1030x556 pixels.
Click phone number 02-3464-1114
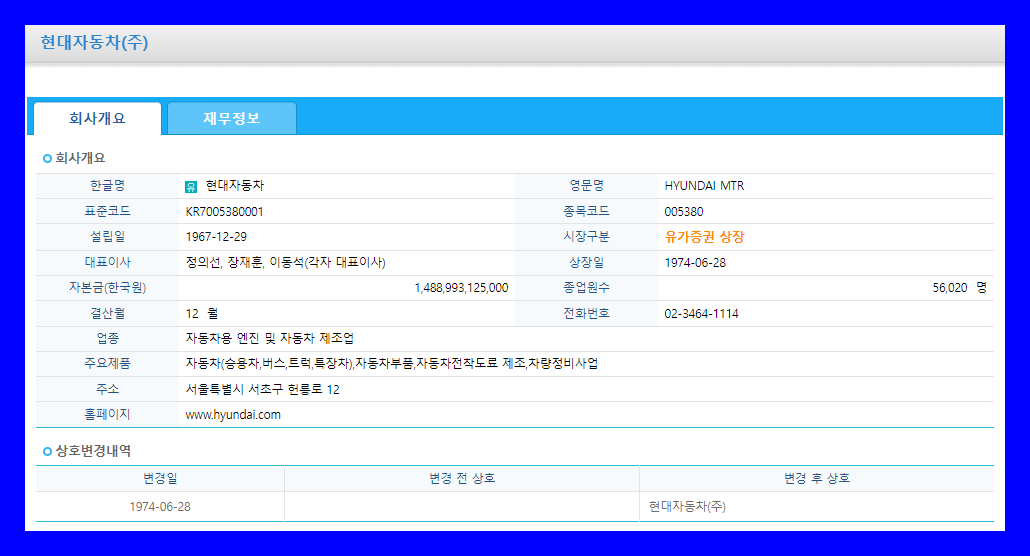tap(702, 313)
